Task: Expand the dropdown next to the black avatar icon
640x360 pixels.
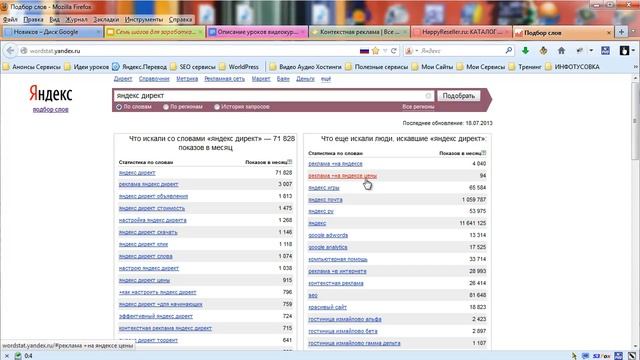Action: click(633, 51)
